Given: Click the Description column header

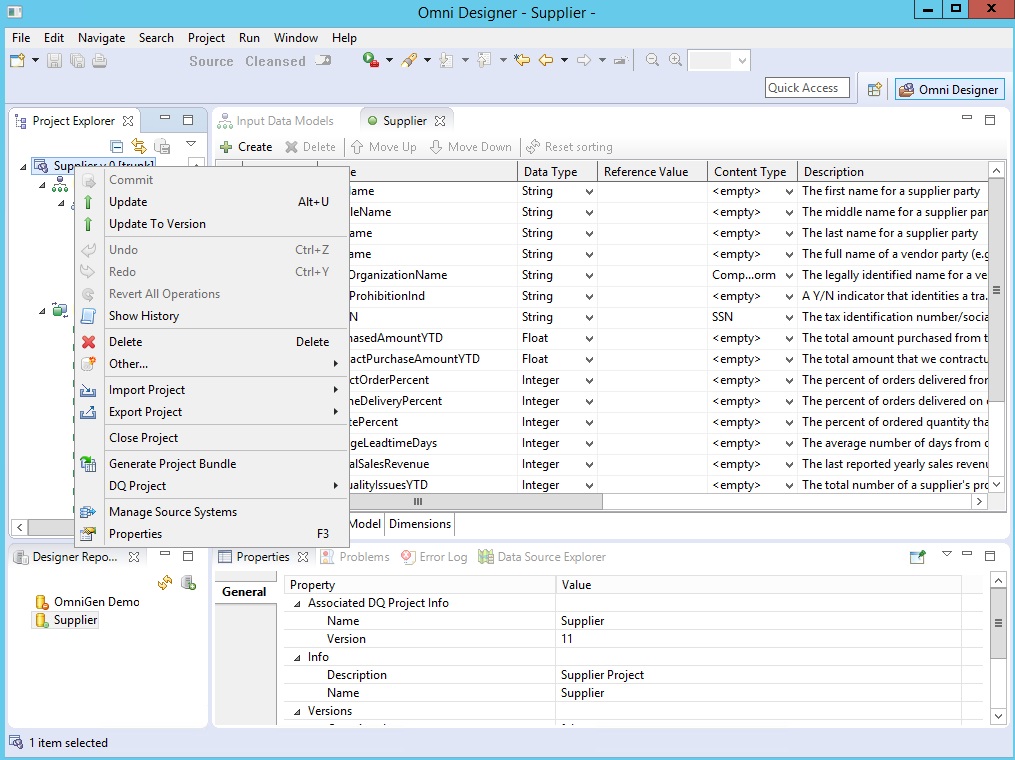Looking at the screenshot, I should [x=892, y=172].
